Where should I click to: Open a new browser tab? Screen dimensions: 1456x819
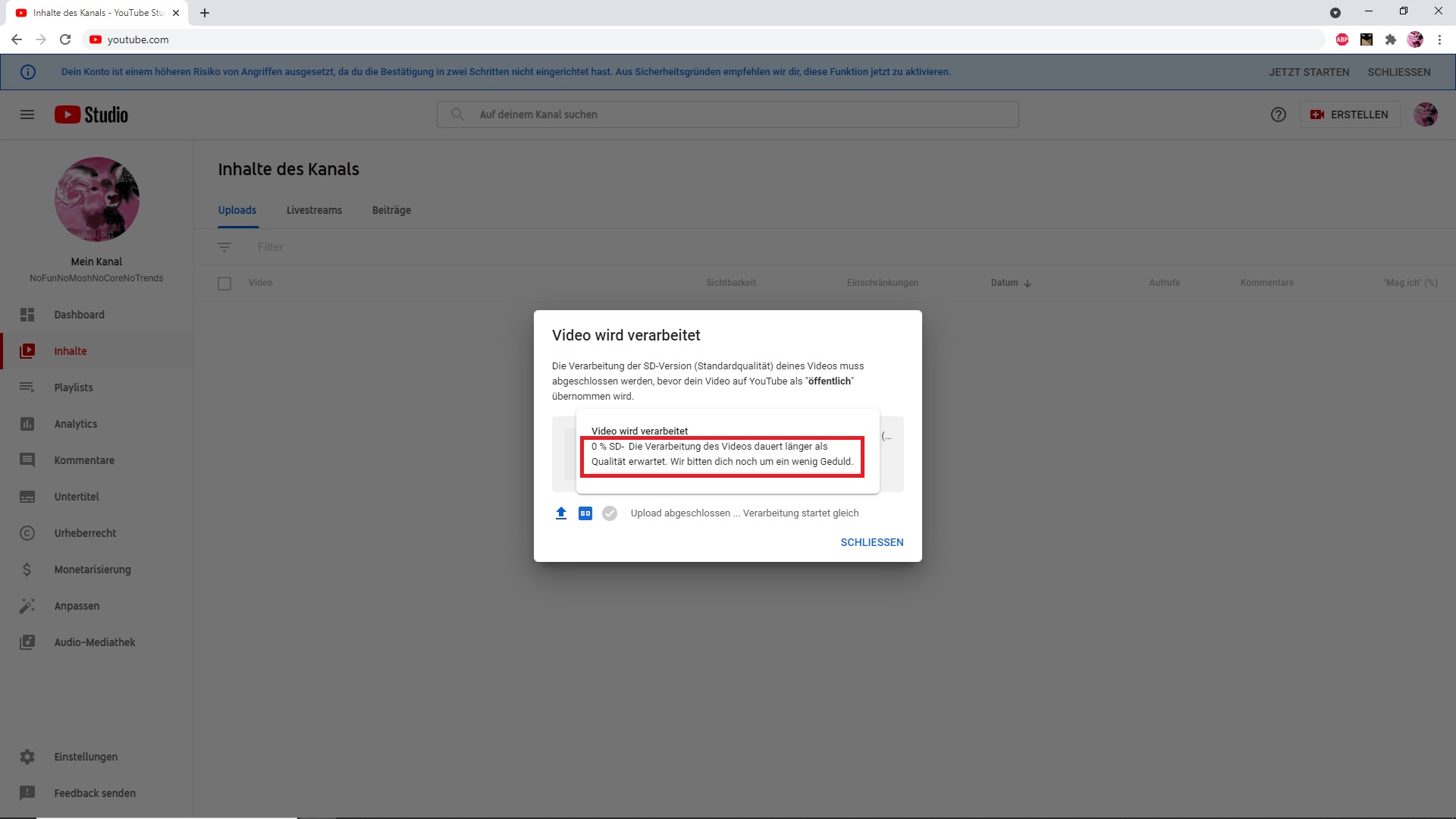(x=205, y=13)
